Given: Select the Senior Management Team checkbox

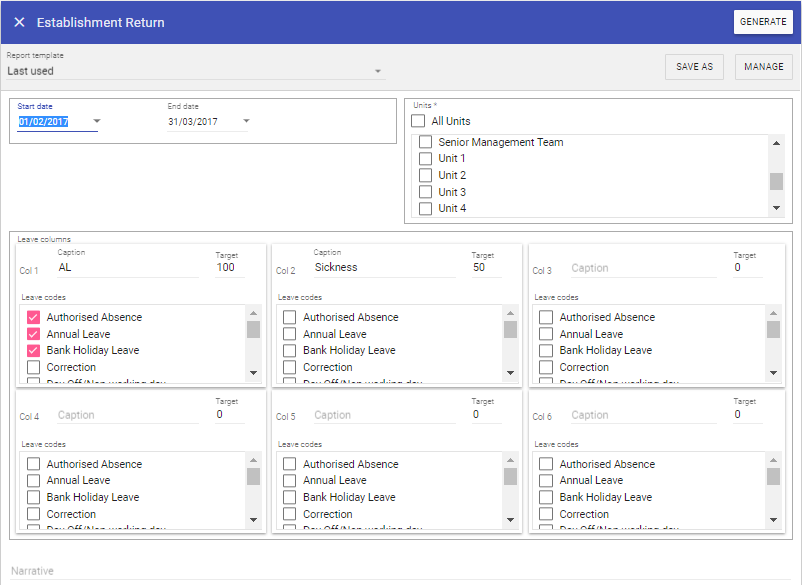Looking at the screenshot, I should [x=425, y=143].
